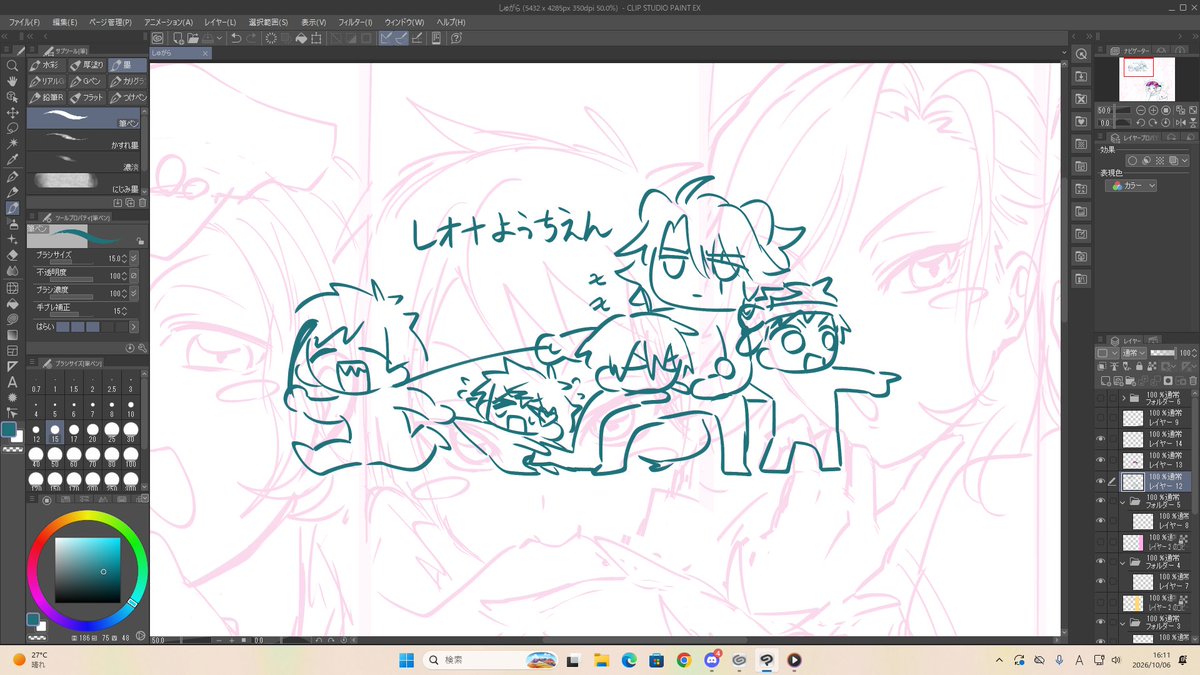1200x675 pixels.
Task: Select the Lasso selection tool
Action: 13,128
